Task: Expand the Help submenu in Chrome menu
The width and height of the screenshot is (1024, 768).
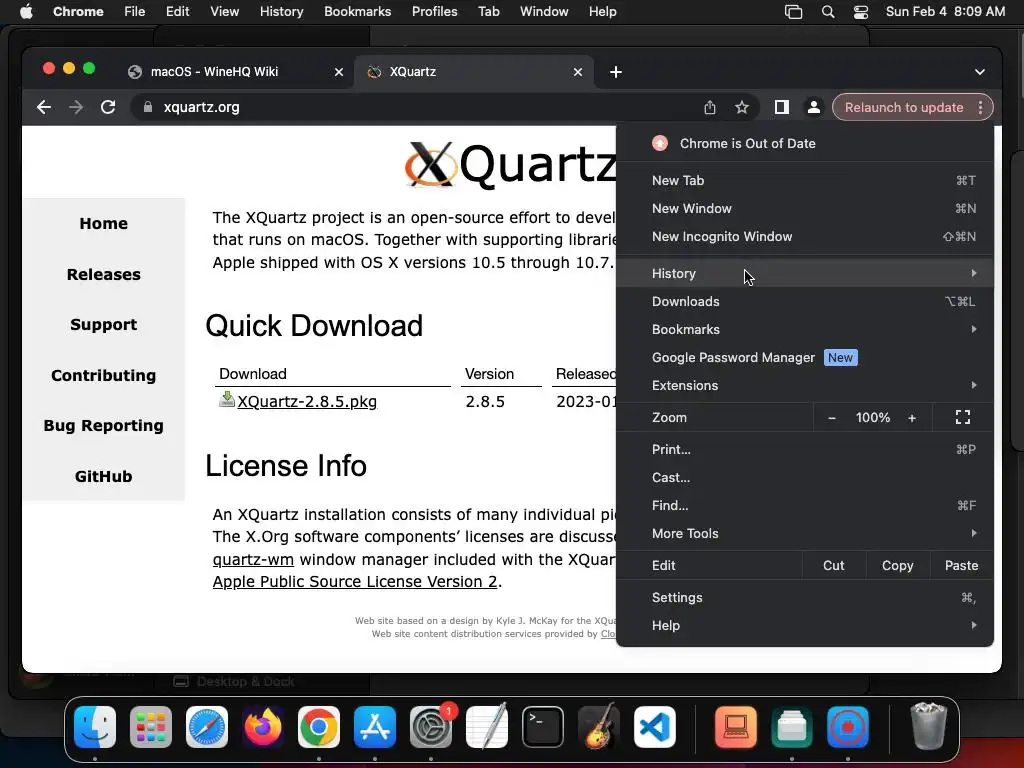Action: point(805,626)
